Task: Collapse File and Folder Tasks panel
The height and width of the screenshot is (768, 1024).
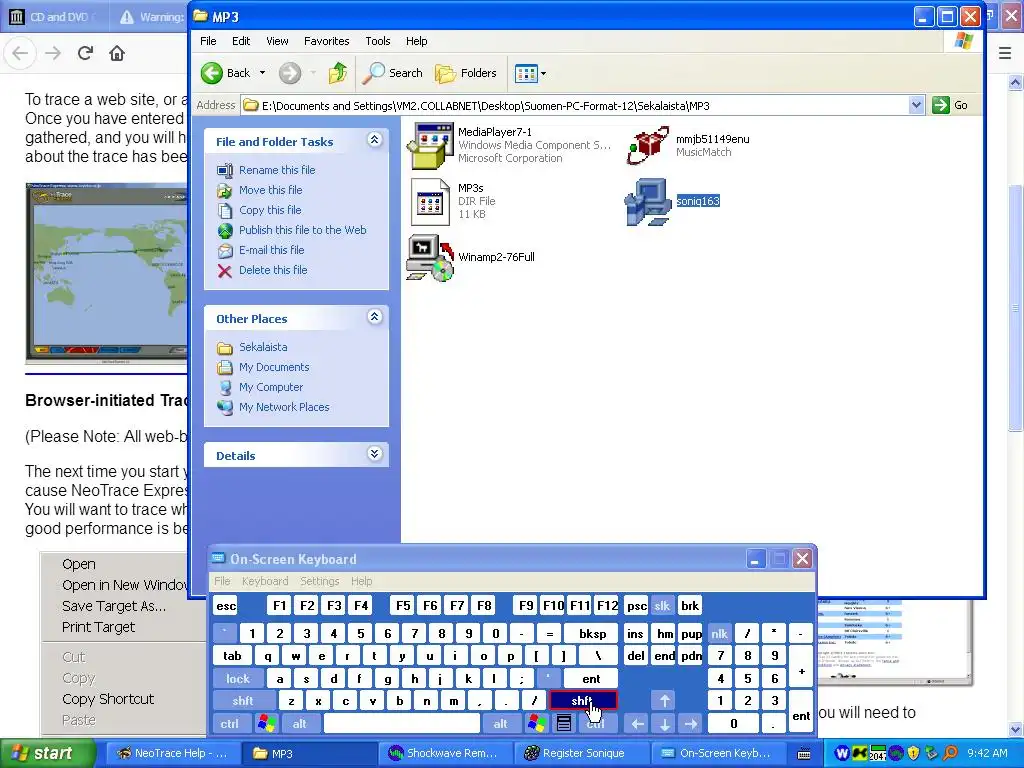Action: (374, 140)
